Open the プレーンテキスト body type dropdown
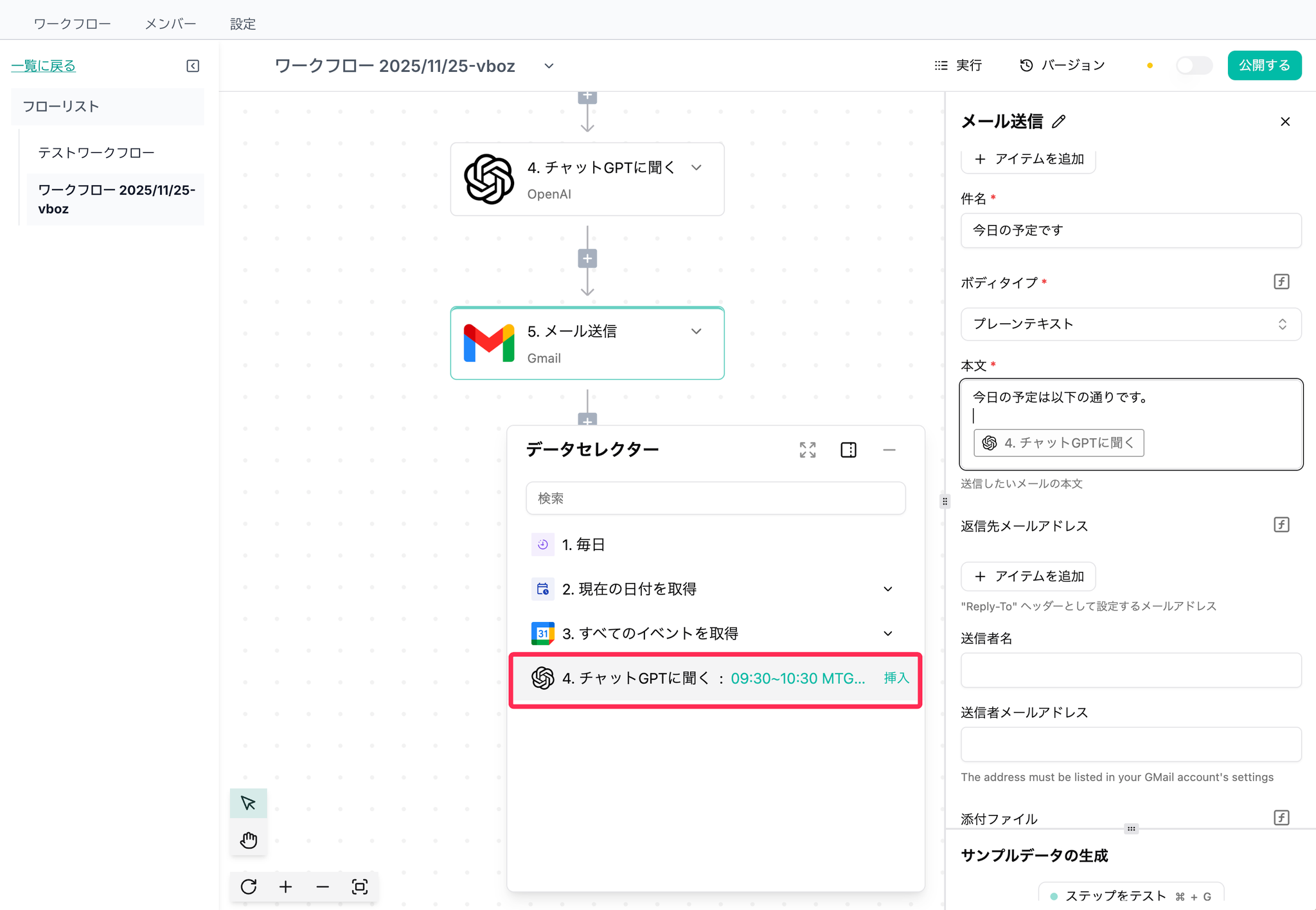1316x910 pixels. click(1130, 324)
